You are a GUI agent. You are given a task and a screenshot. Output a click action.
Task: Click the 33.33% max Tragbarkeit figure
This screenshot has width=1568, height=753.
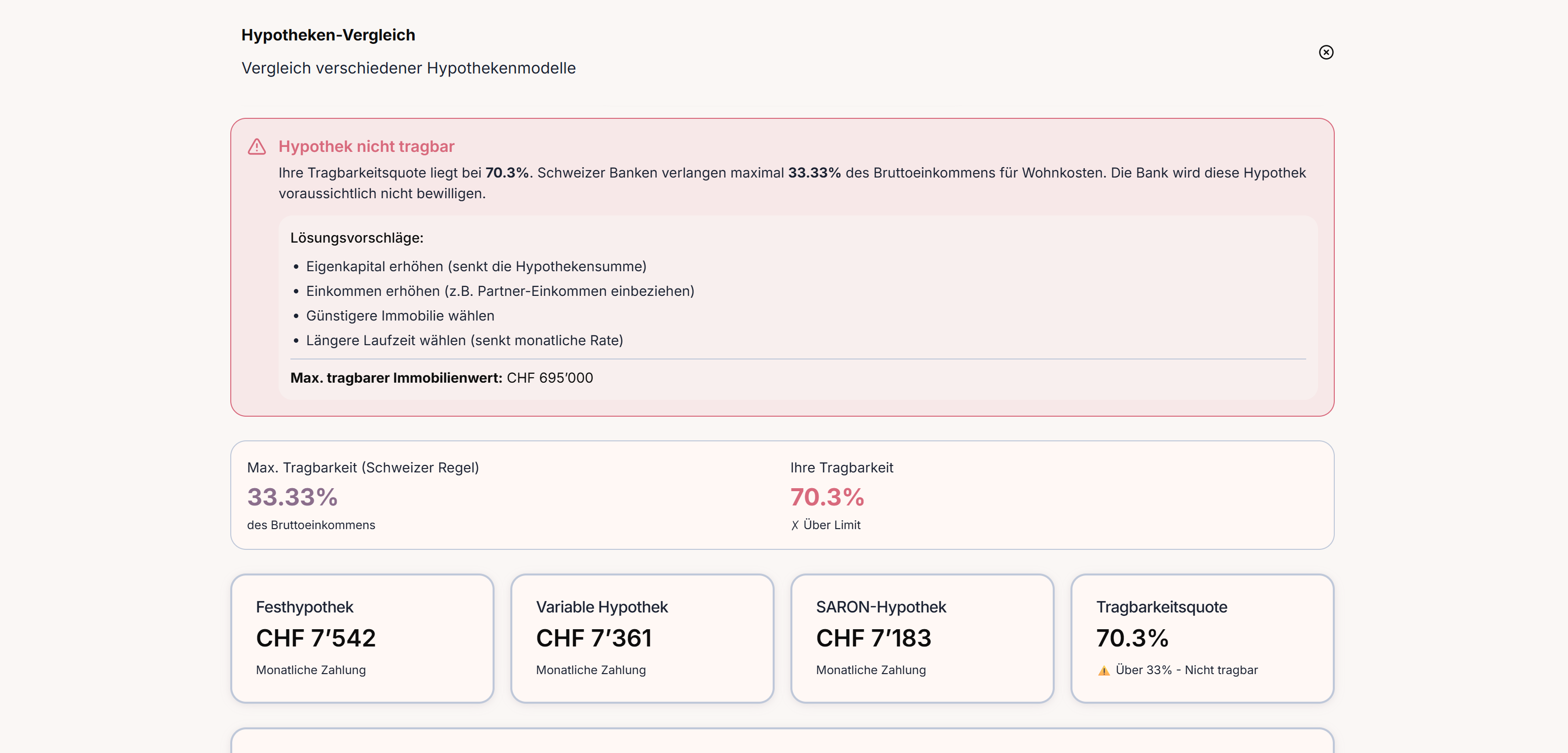click(x=292, y=497)
